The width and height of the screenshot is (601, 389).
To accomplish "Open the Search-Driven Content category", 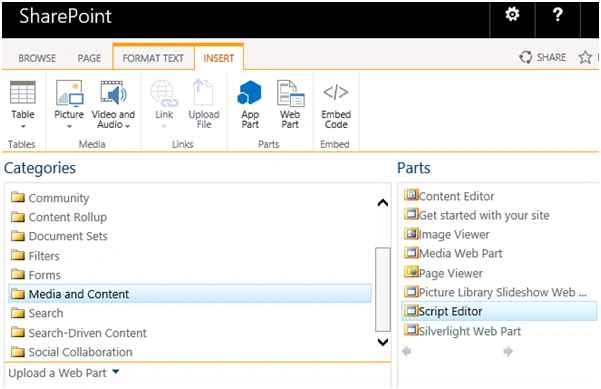I will [x=79, y=333].
